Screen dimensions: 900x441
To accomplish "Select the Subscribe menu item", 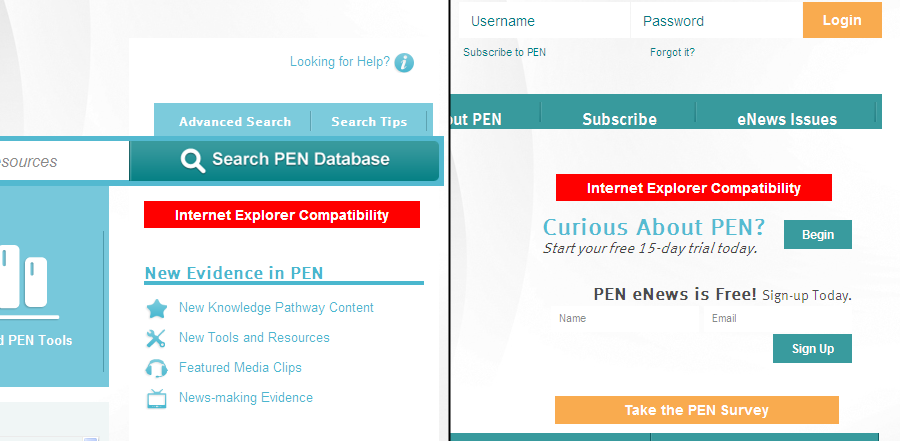I will coord(619,119).
